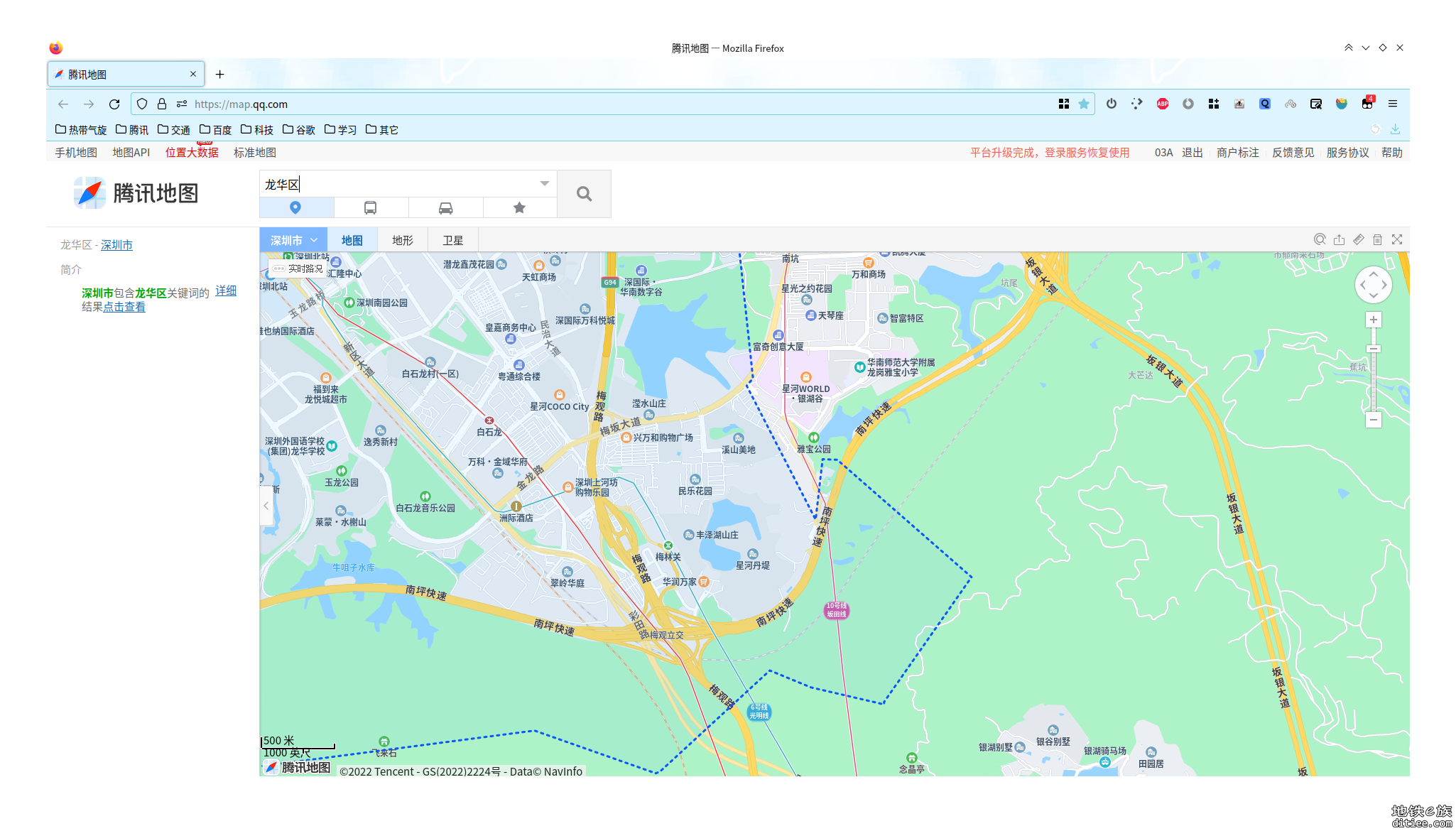
Task: Open favorites star icon under search box
Action: click(519, 207)
